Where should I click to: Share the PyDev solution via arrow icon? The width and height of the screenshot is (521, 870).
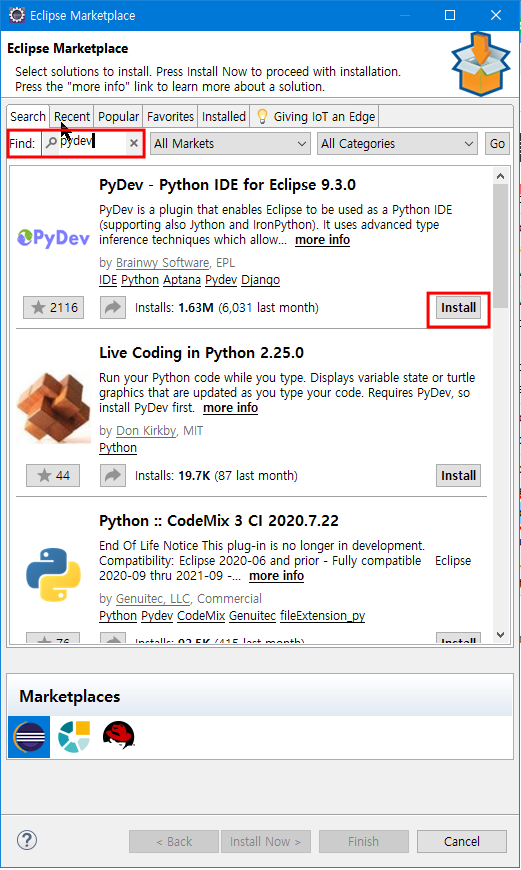click(x=113, y=307)
